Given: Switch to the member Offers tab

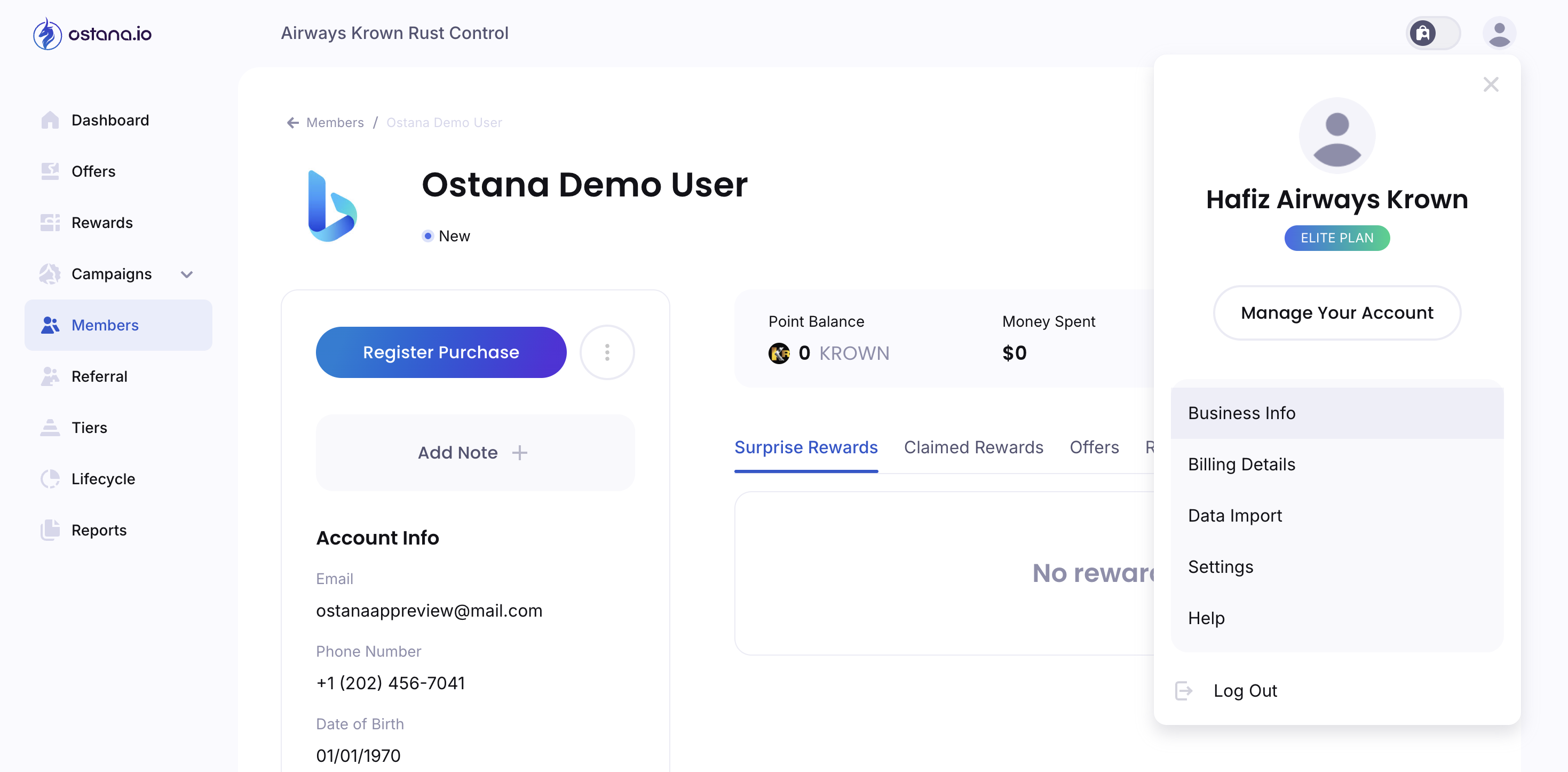Looking at the screenshot, I should pos(1094,447).
